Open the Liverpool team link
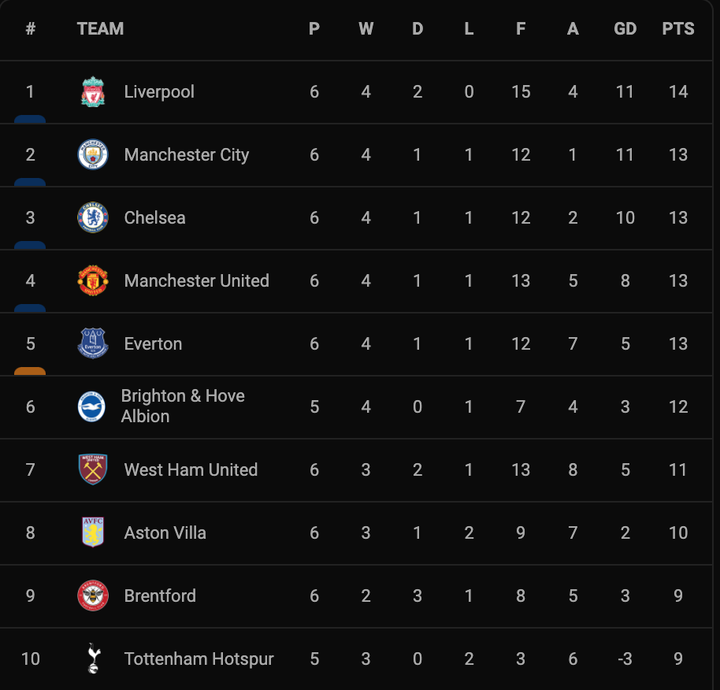Screen dimensions: 720x690 159,92
